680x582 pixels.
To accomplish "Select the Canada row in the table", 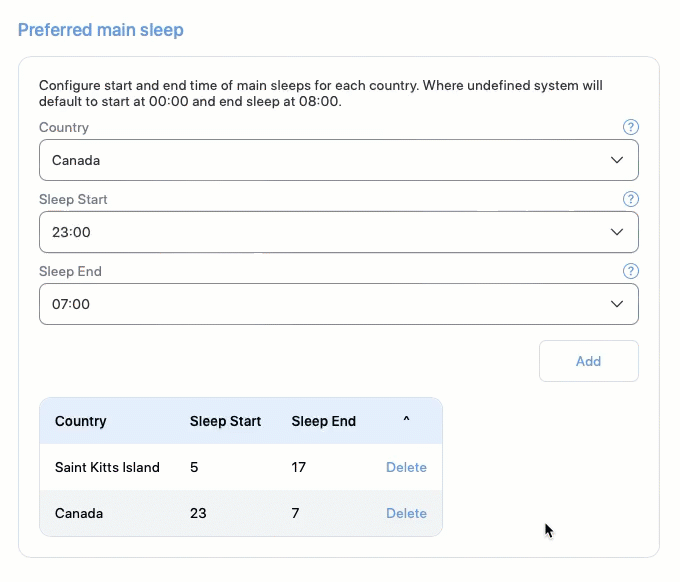I will click(241, 513).
